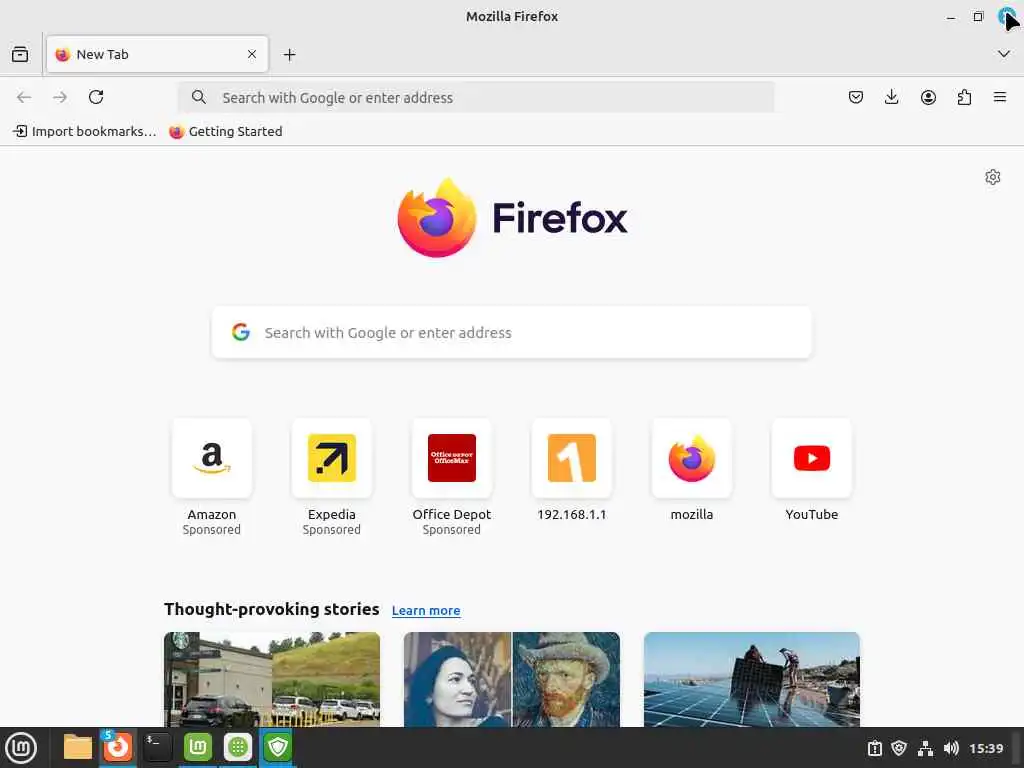Open update manager shield tray icon
Screen dimensions: 1024x768
point(899,748)
